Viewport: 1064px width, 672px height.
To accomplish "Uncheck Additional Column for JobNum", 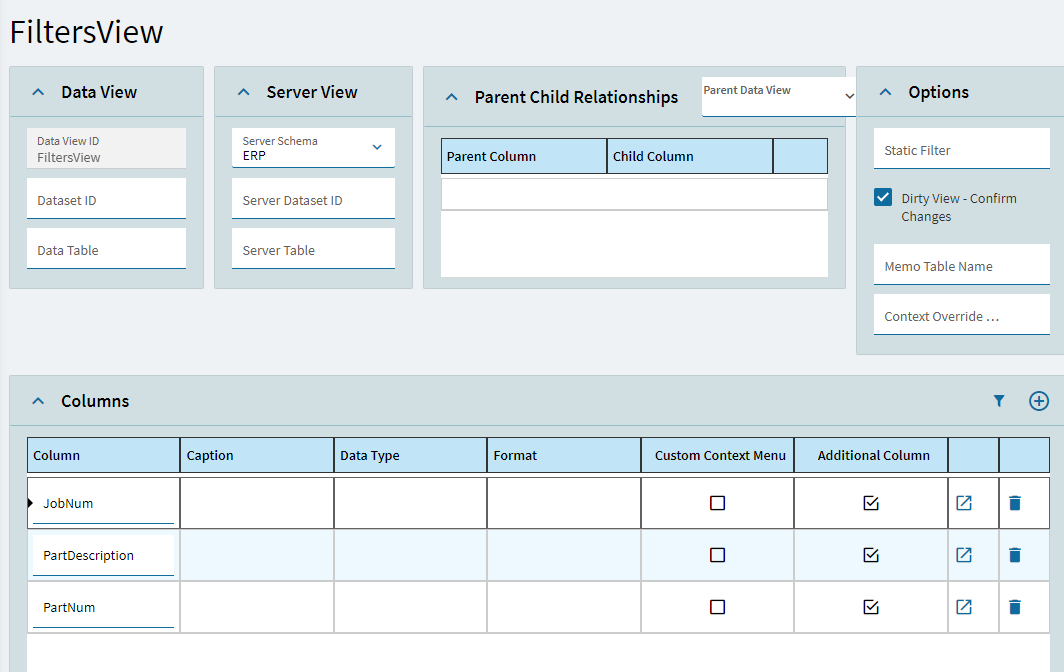I will pos(871,503).
